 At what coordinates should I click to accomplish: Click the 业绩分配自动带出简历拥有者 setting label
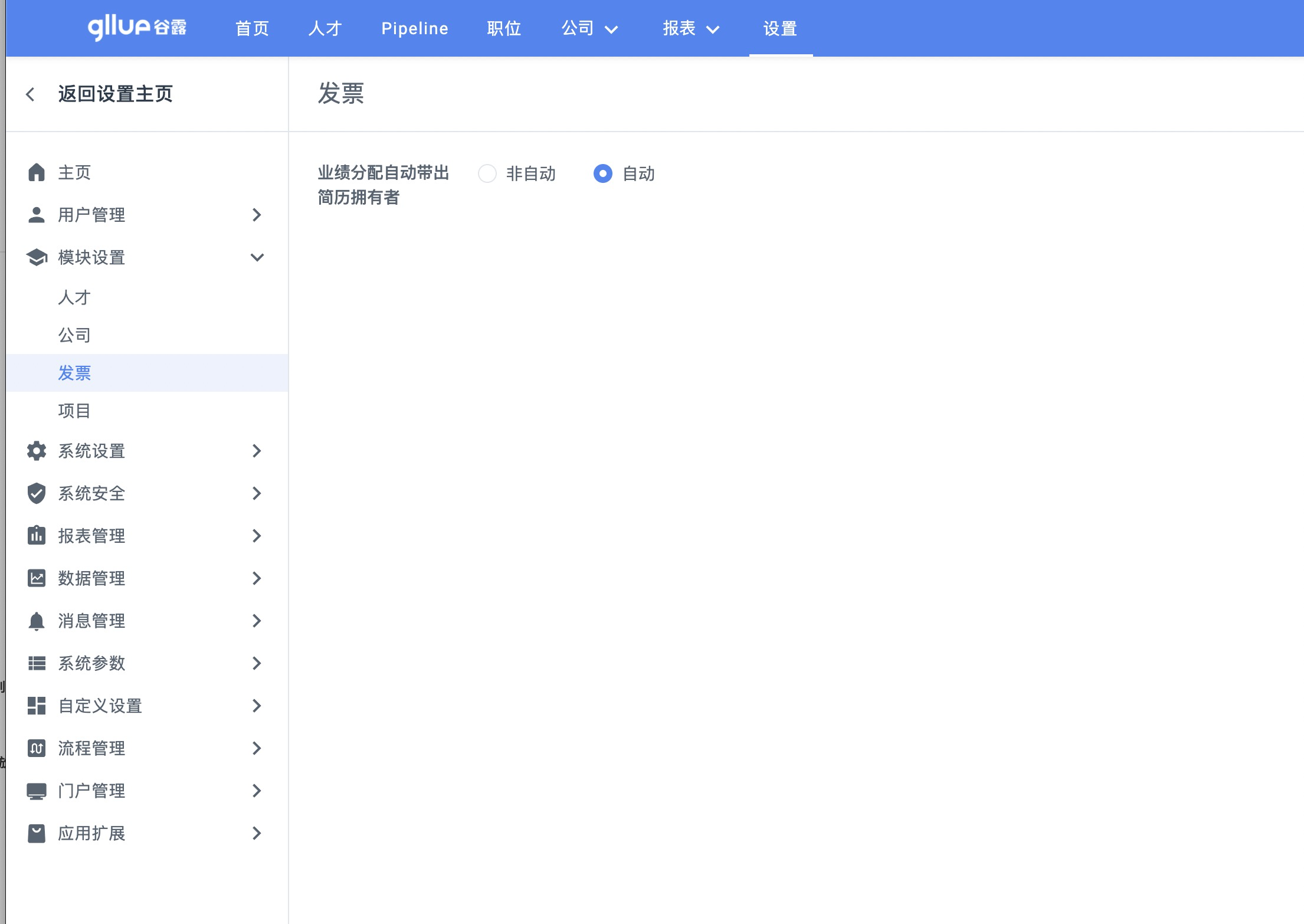click(384, 185)
